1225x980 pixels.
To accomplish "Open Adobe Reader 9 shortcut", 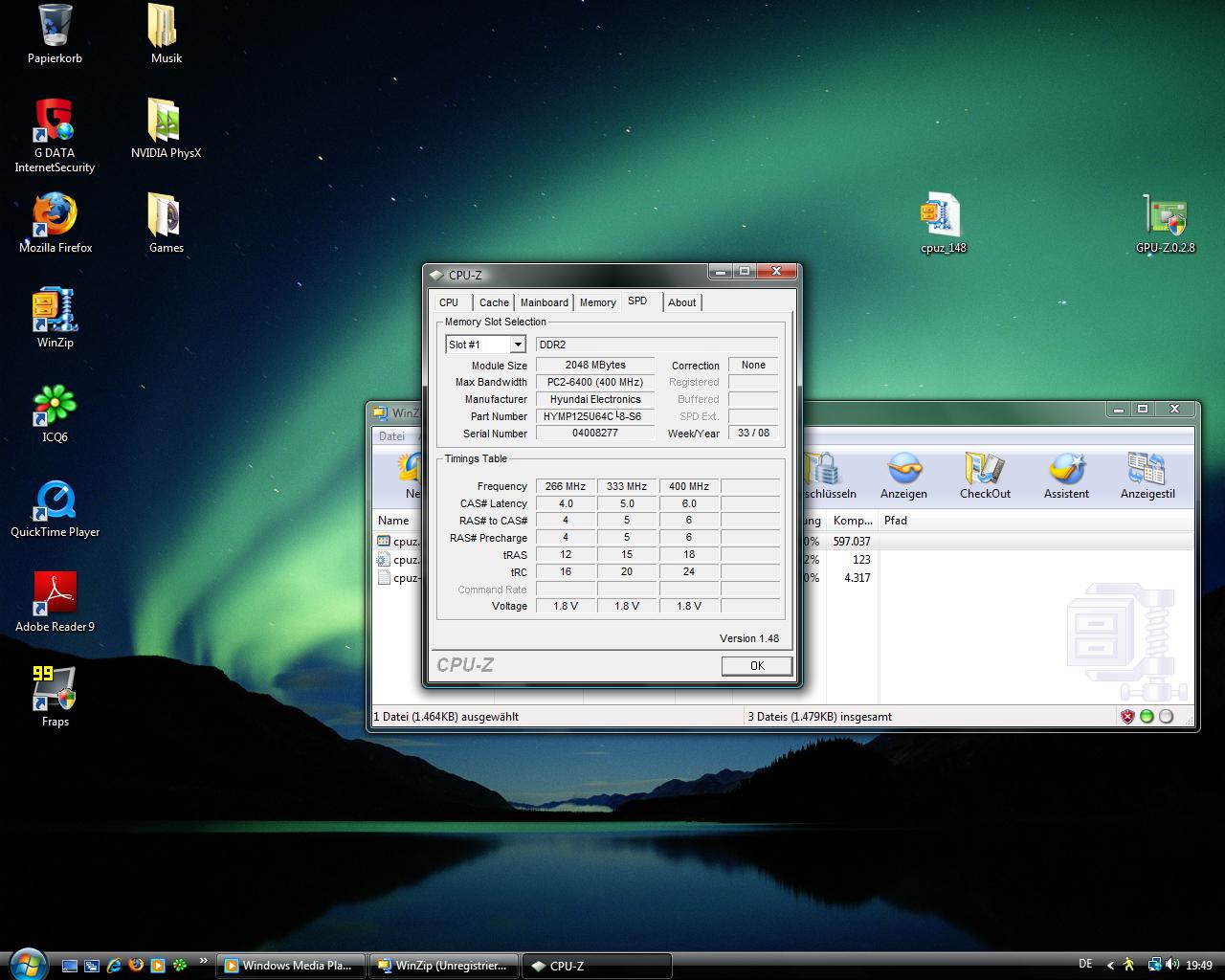I will (55, 594).
